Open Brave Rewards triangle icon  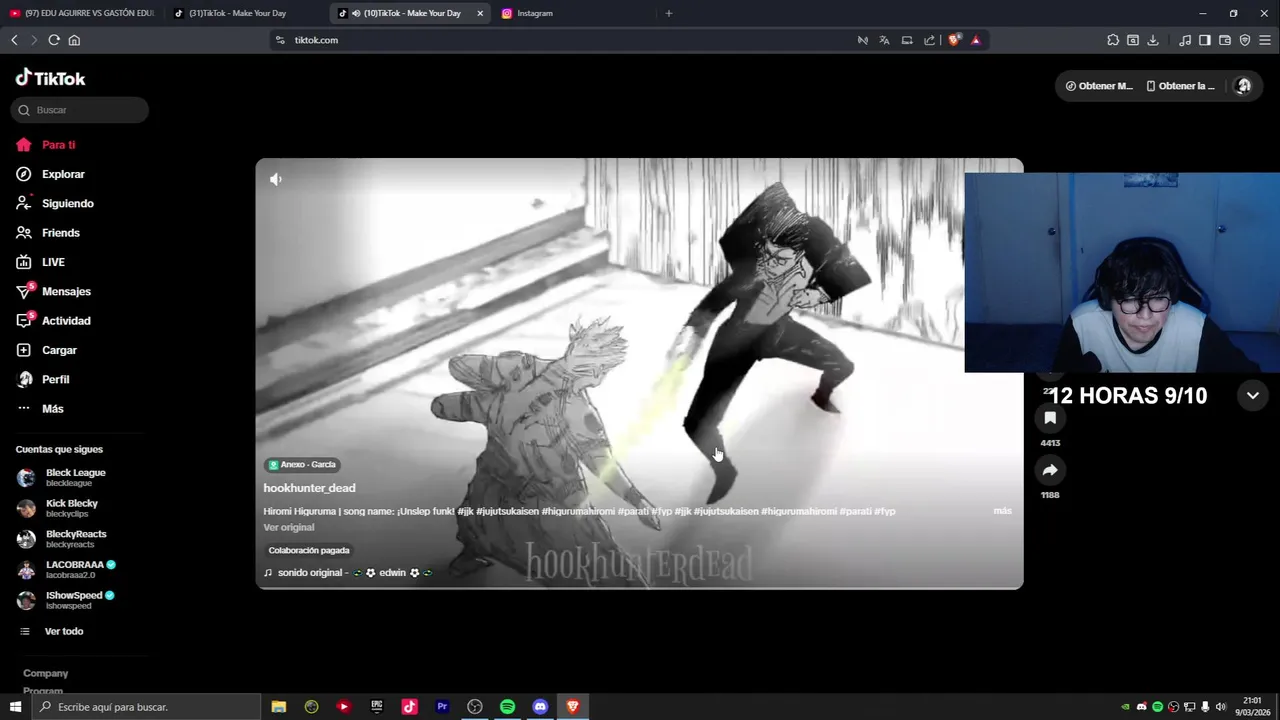click(976, 40)
